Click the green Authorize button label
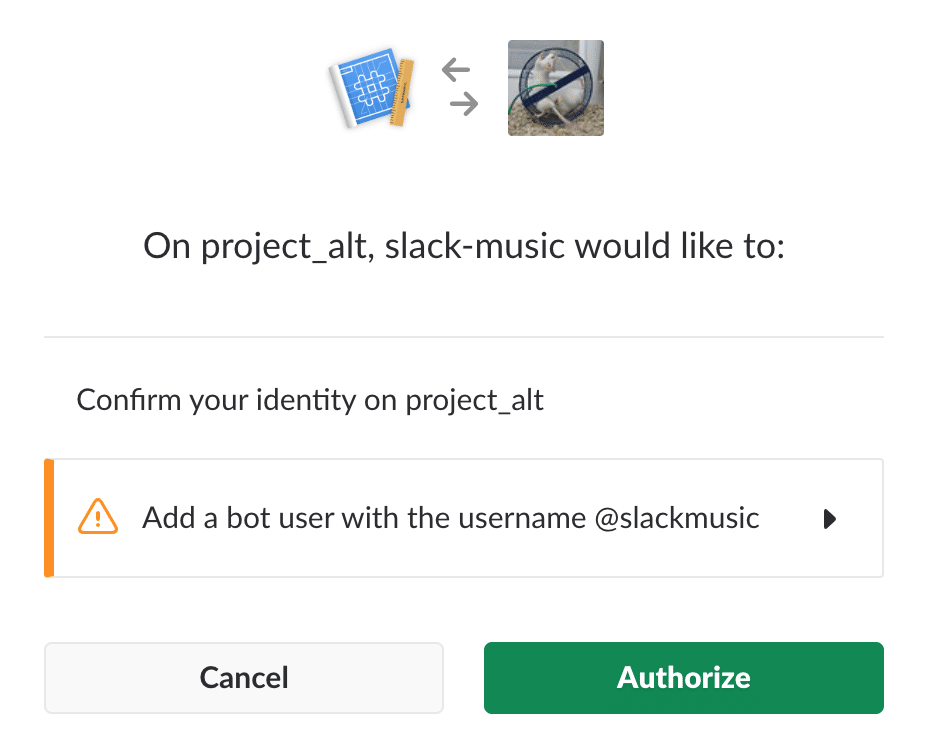Image resolution: width=932 pixels, height=752 pixels. pyautogui.click(x=684, y=678)
